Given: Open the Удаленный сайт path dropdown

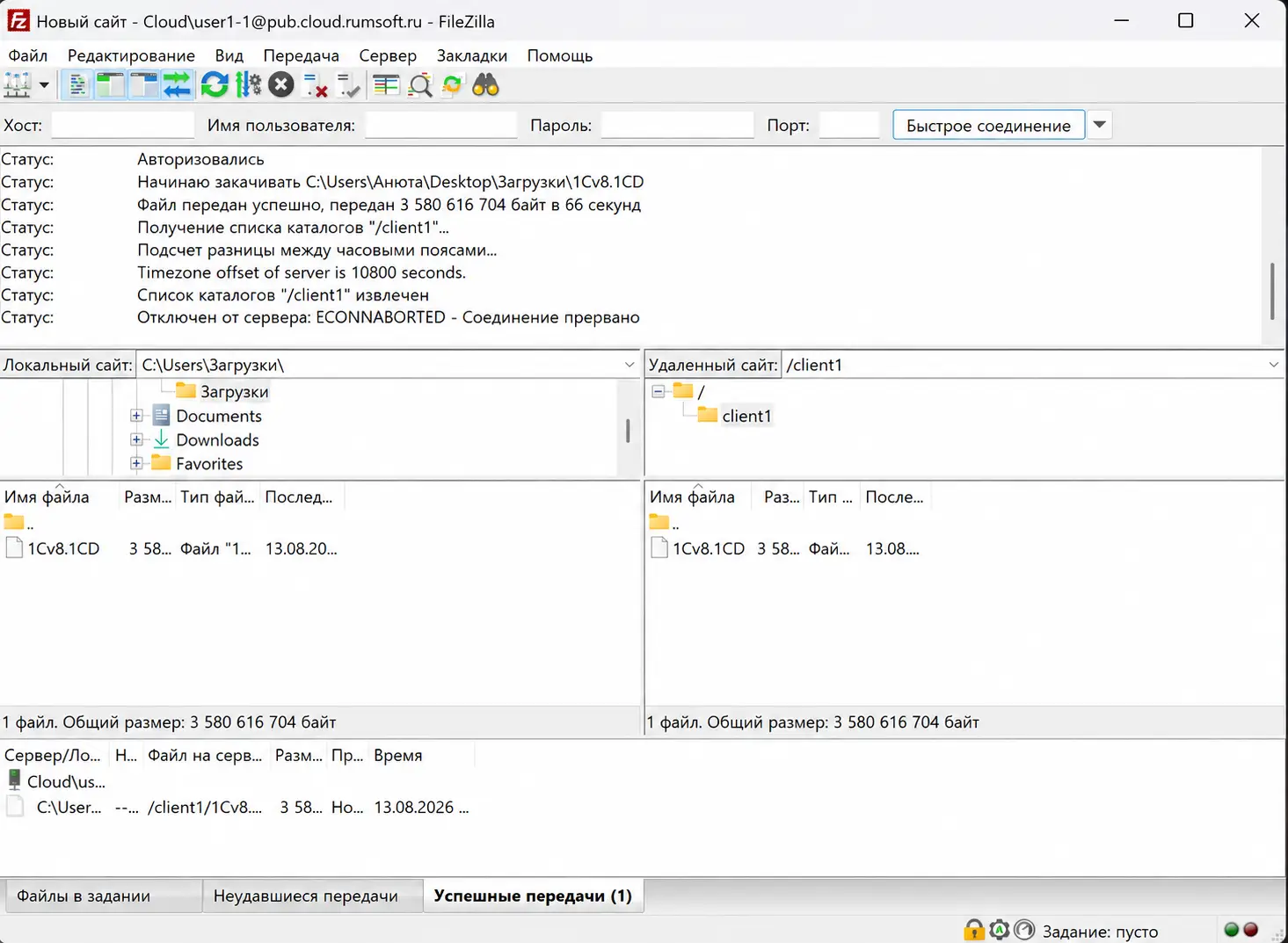Looking at the screenshot, I should coord(1274,365).
